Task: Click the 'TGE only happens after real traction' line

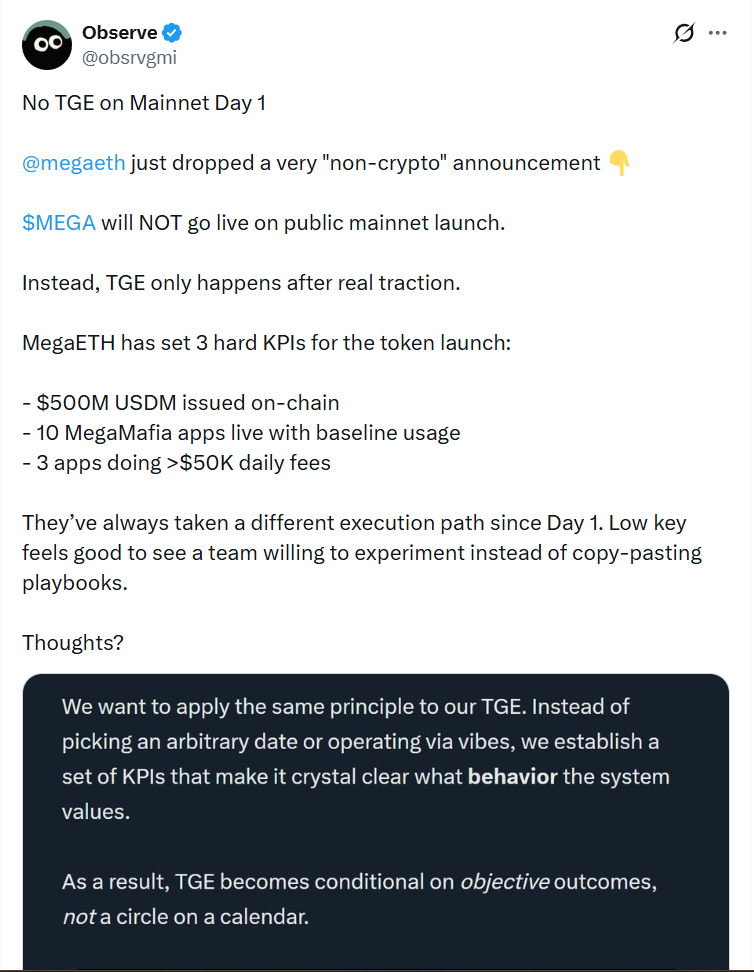Action: tap(240, 282)
